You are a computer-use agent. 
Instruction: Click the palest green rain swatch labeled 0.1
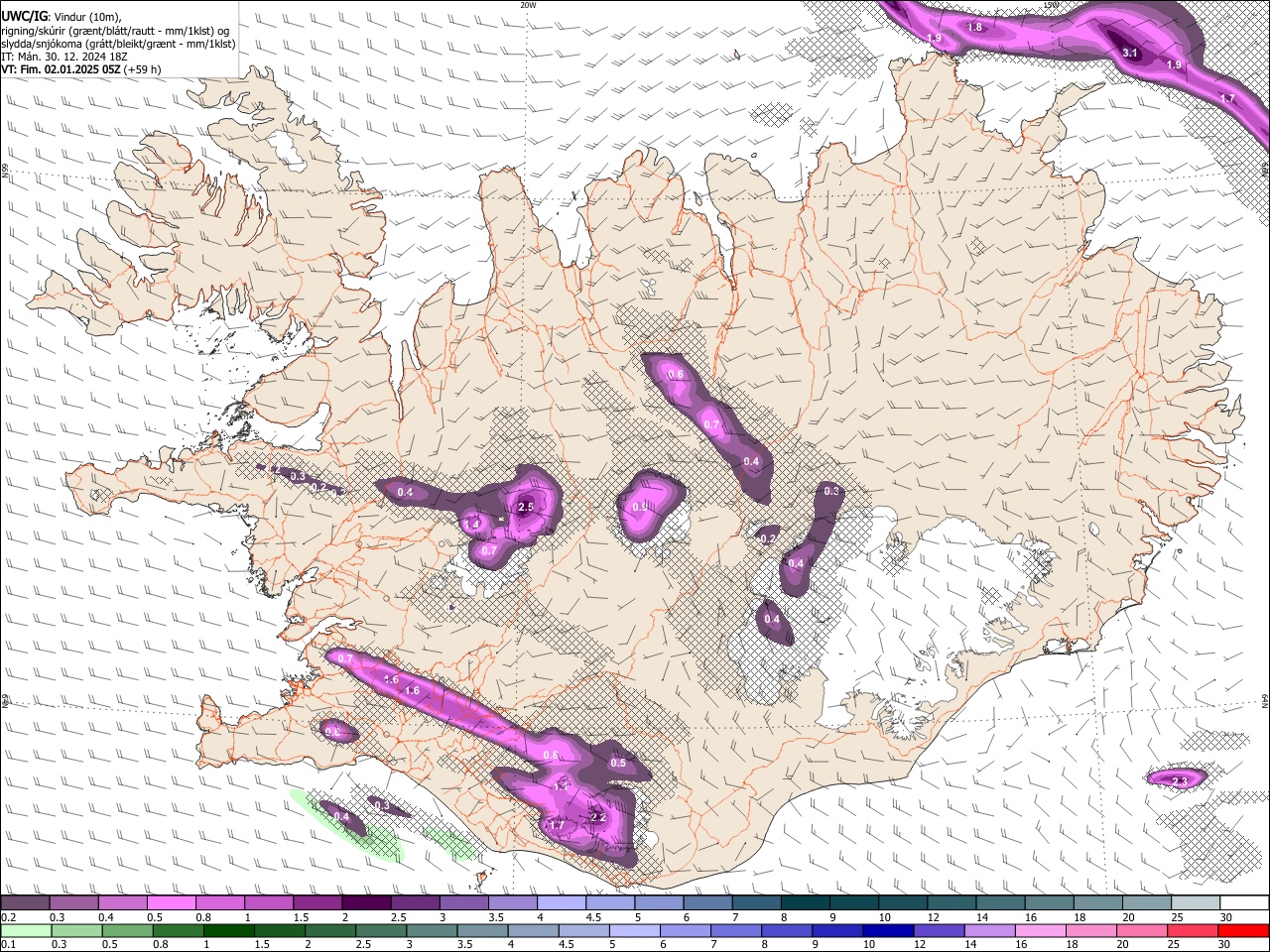point(25,930)
